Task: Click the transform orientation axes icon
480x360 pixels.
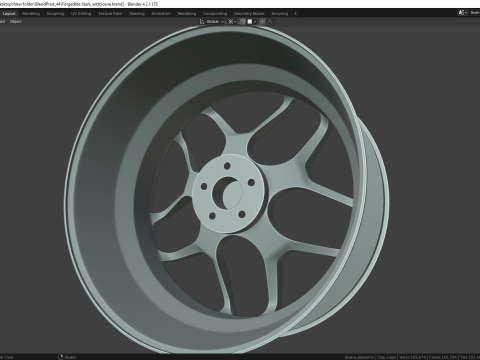Action: coord(202,22)
